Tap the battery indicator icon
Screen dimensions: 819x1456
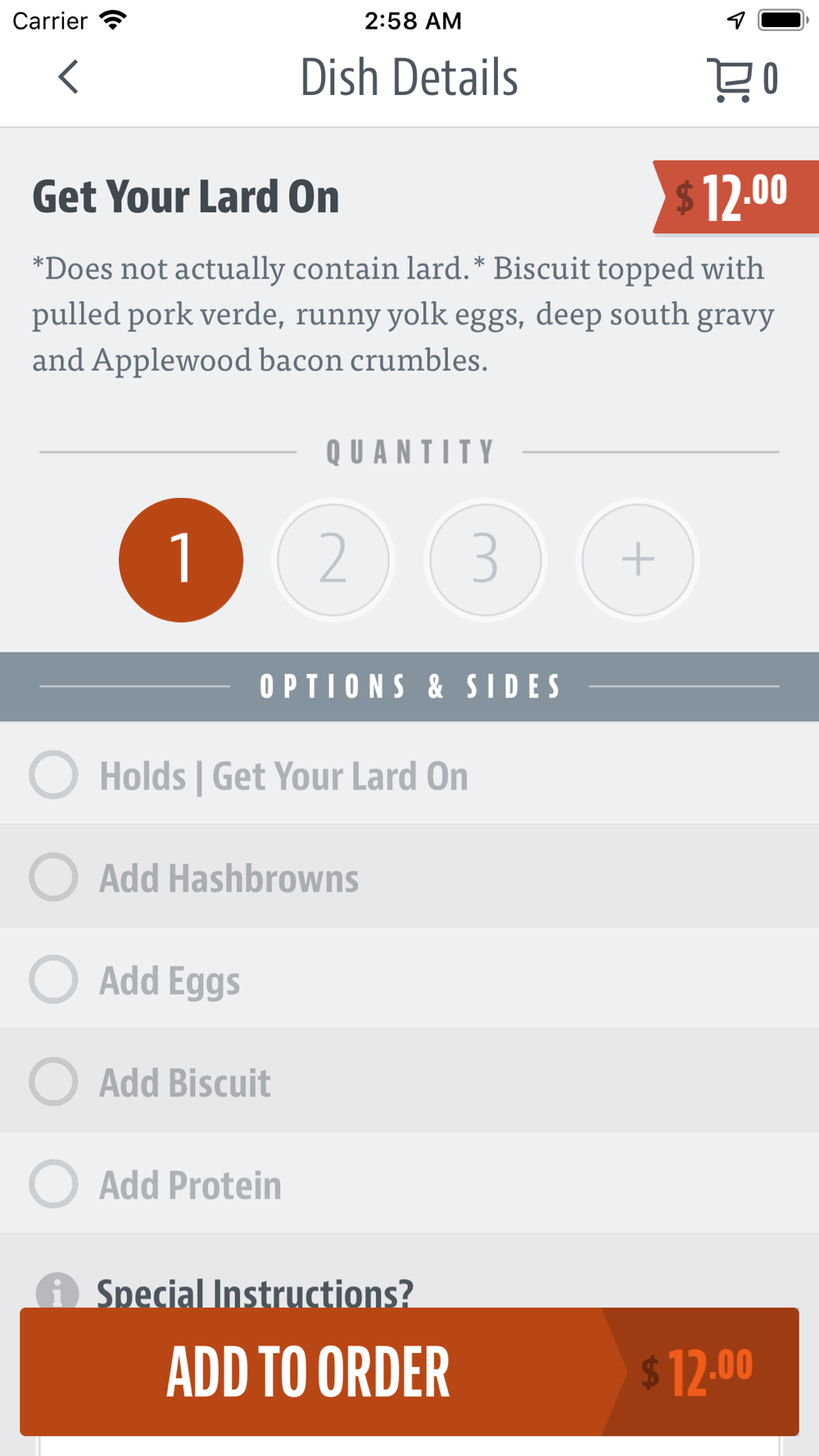pos(784,20)
